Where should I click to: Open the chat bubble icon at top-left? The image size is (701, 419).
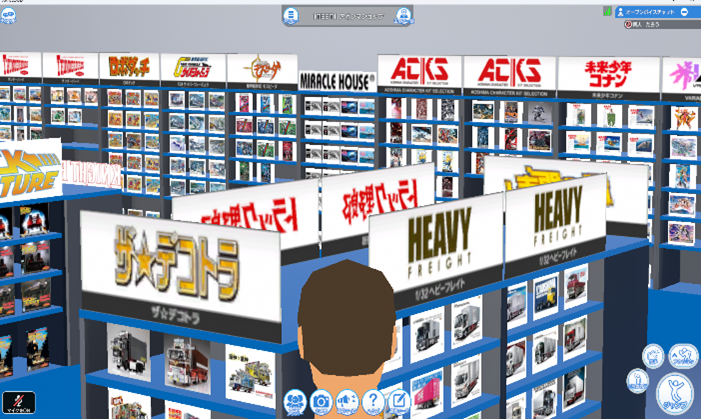[x=8, y=16]
